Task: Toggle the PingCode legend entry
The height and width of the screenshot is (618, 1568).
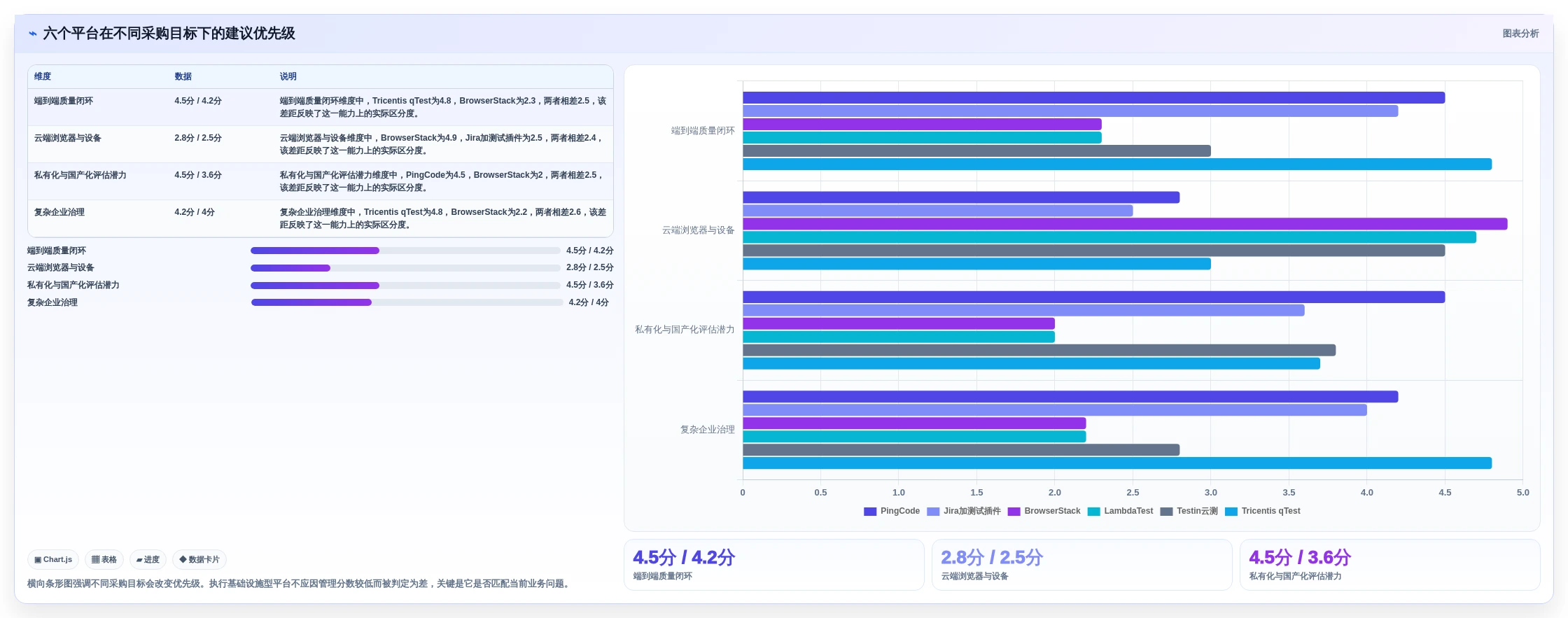Action: 892,511
